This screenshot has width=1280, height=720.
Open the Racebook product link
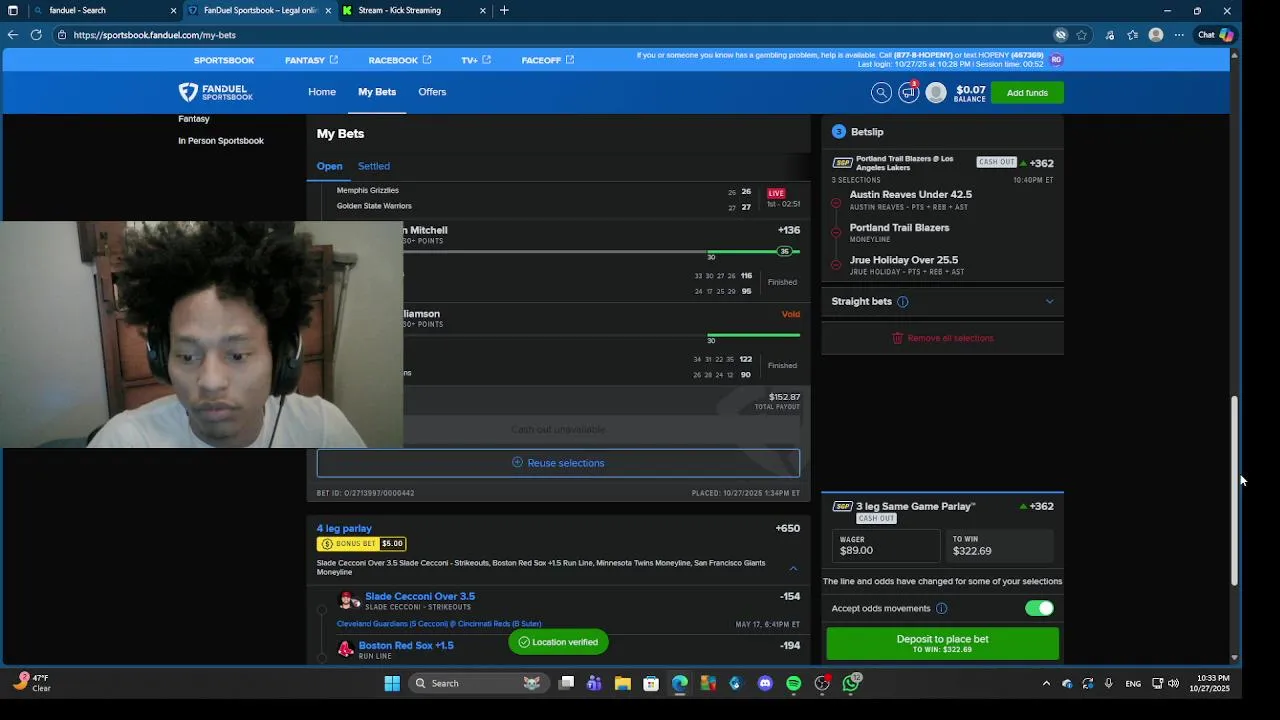pyautogui.click(x=400, y=60)
